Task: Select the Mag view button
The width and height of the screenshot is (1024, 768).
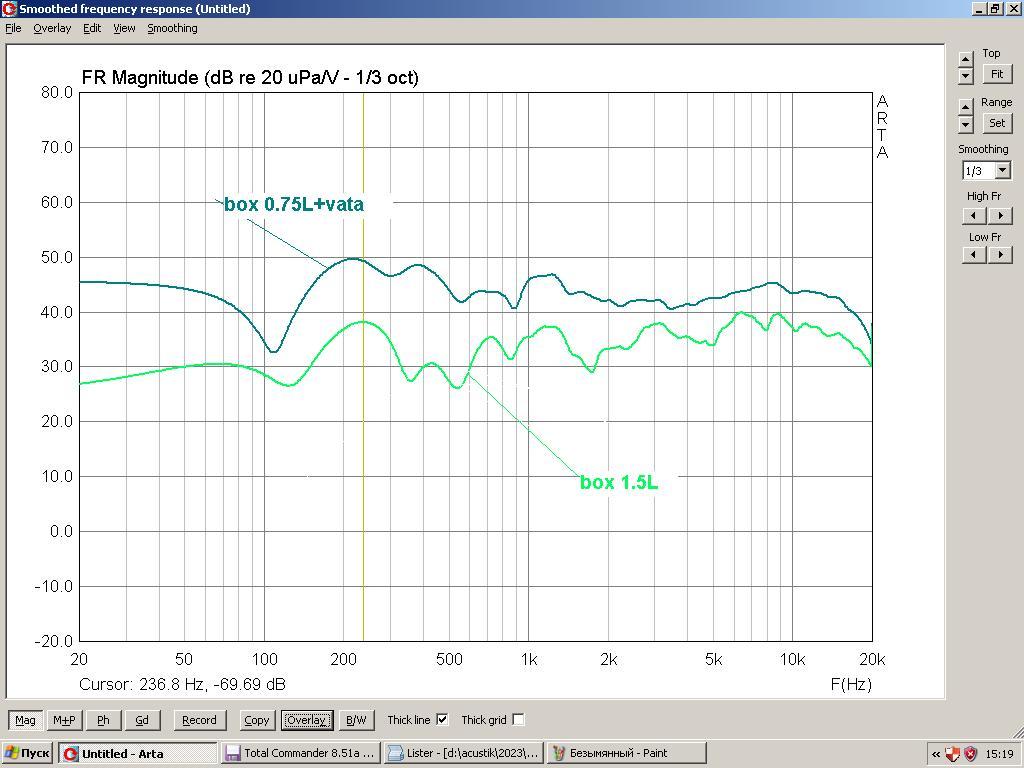Action: pyautogui.click(x=25, y=720)
